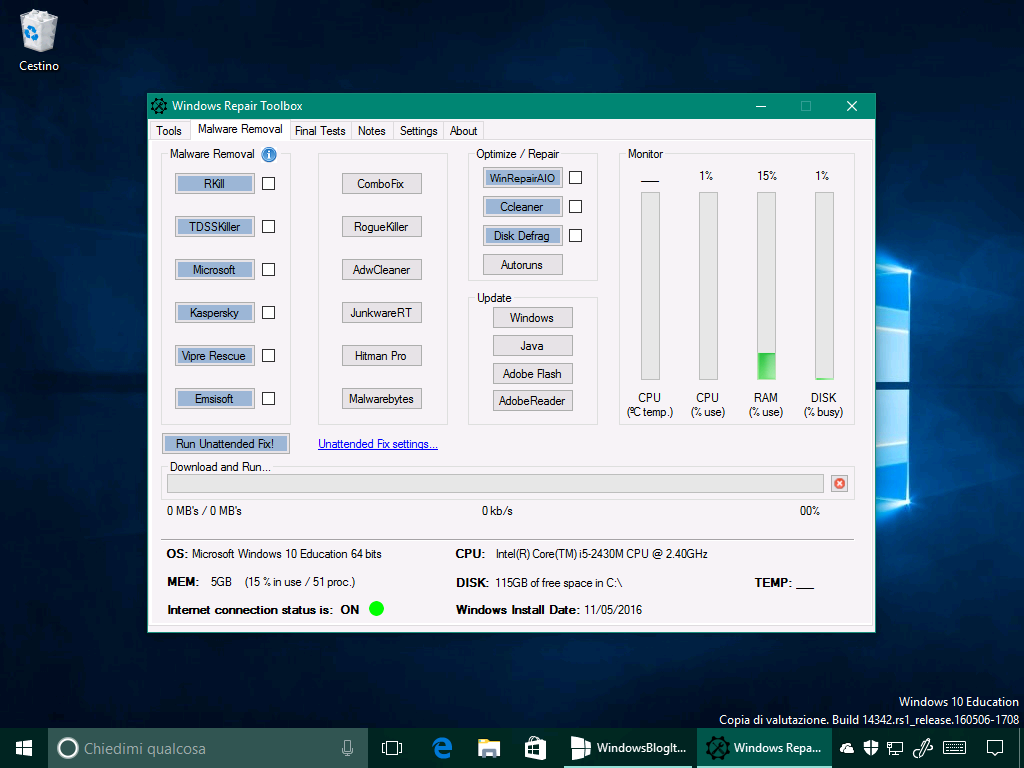Viewport: 1024px width, 768px height.
Task: Click the Download and Run progress bar
Action: pyautogui.click(x=495, y=483)
